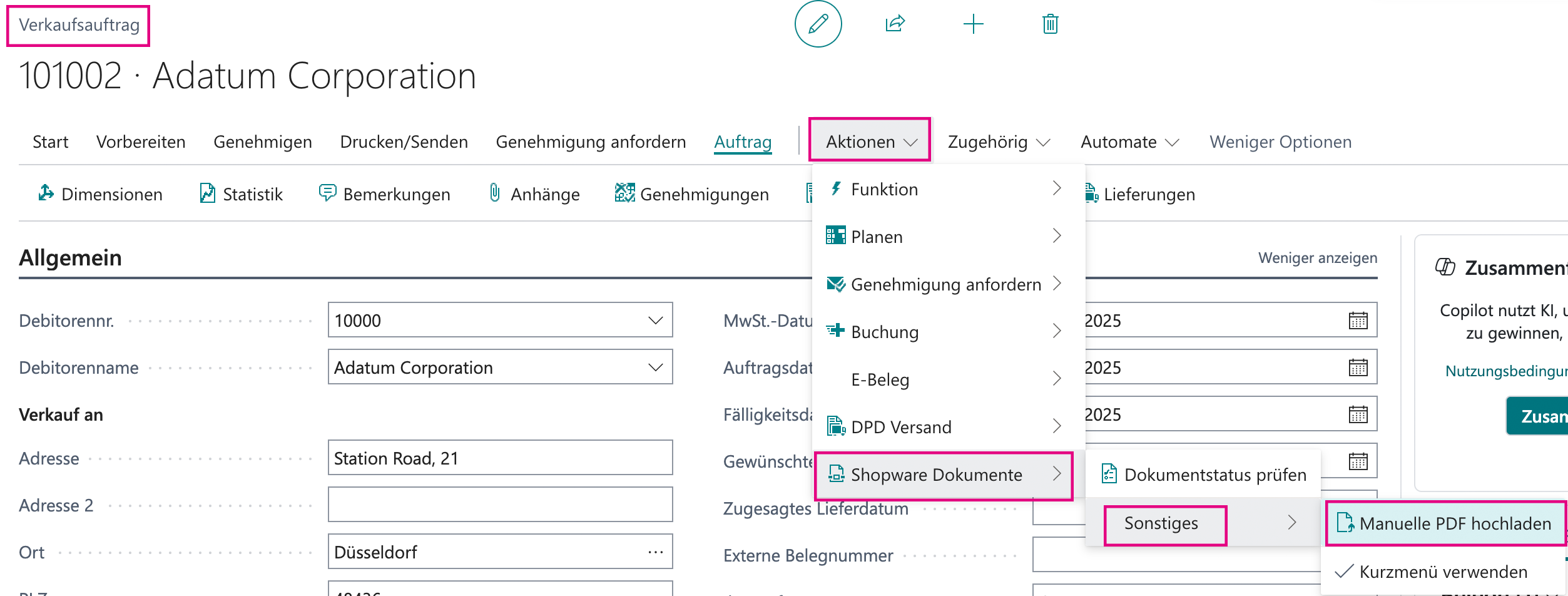The image size is (1568, 596).
Task: Open calendar picker for Gewünschtes Lieferdatum row
Action: pyautogui.click(x=1358, y=461)
